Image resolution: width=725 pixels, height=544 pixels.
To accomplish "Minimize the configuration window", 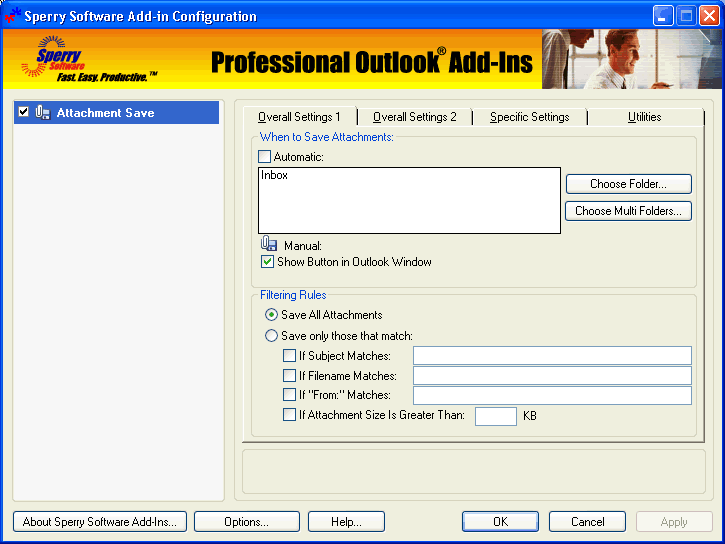I will pos(663,16).
